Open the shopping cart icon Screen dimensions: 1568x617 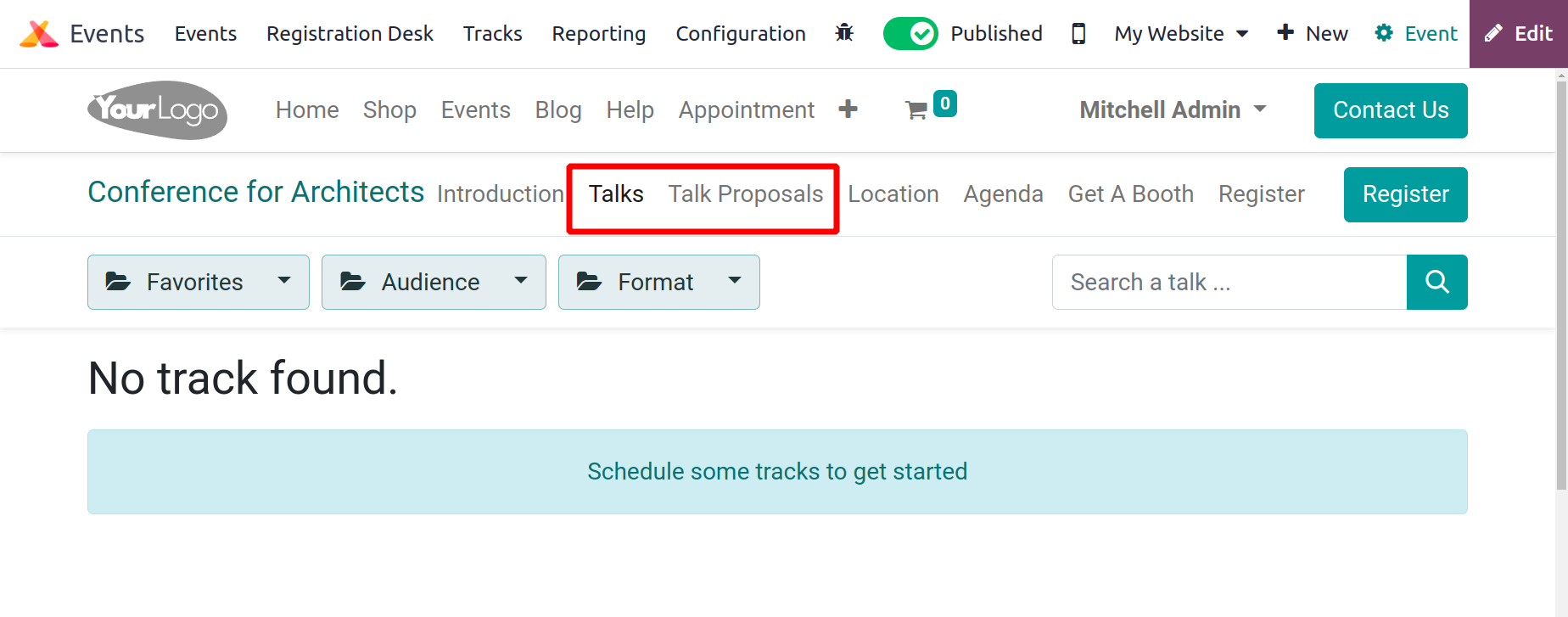(916, 110)
